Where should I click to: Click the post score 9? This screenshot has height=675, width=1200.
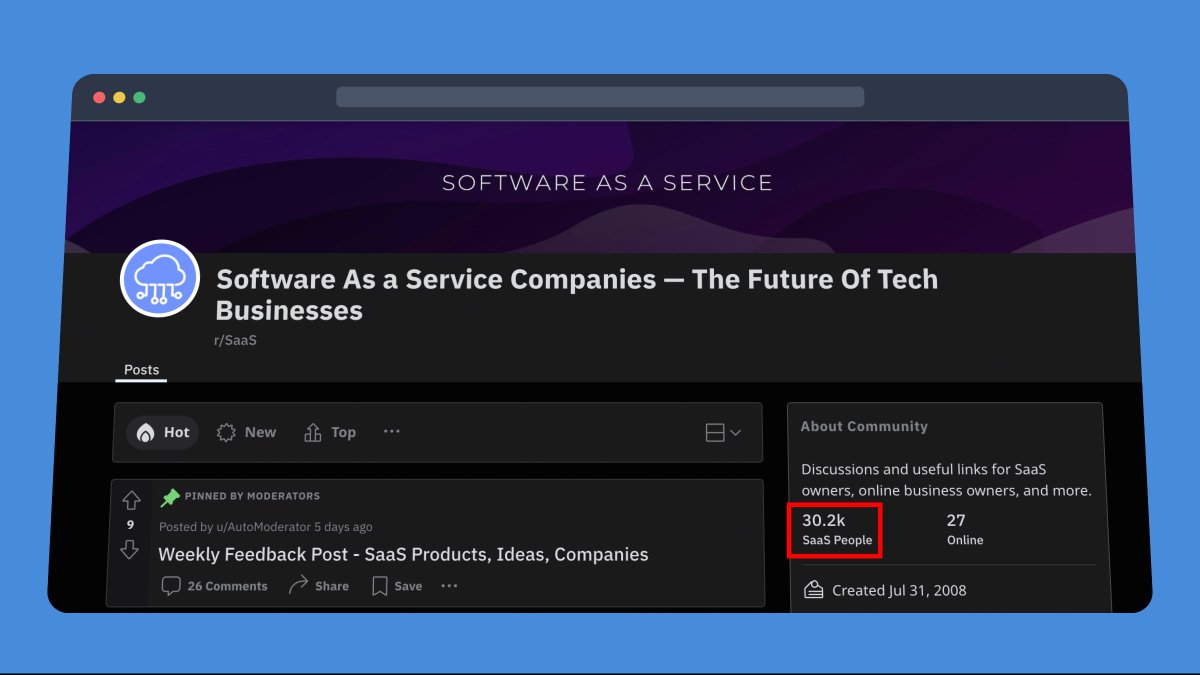coord(130,525)
